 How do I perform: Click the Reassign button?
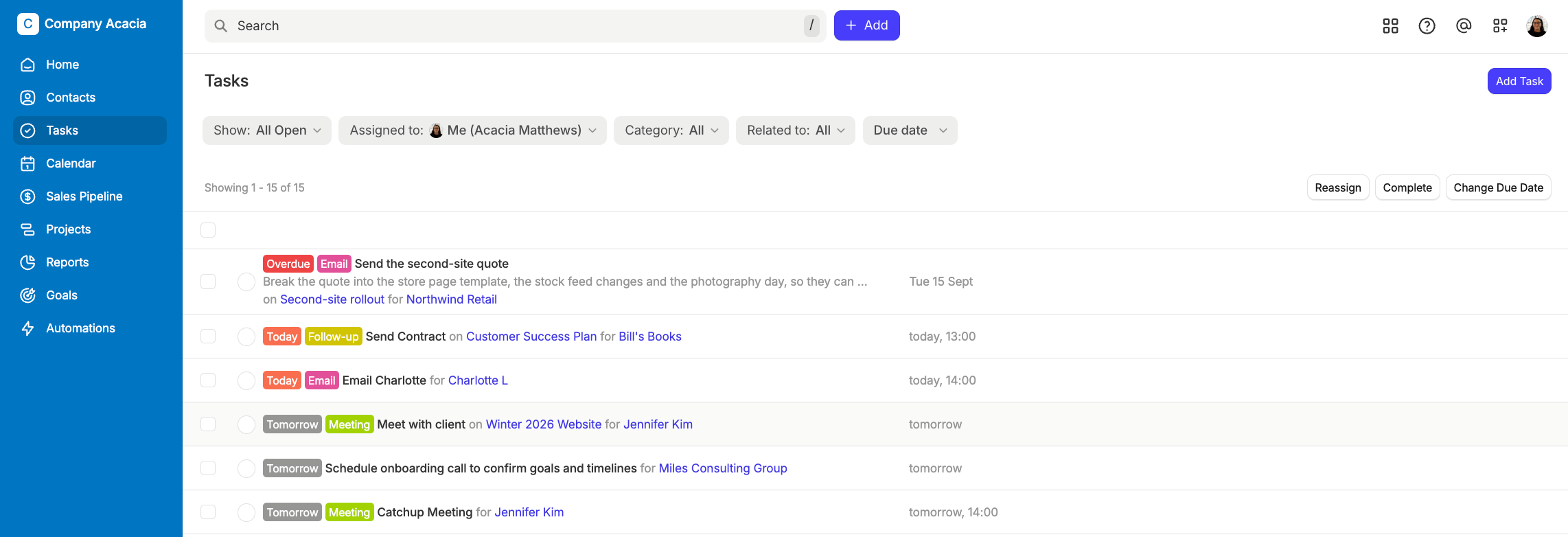(x=1338, y=187)
